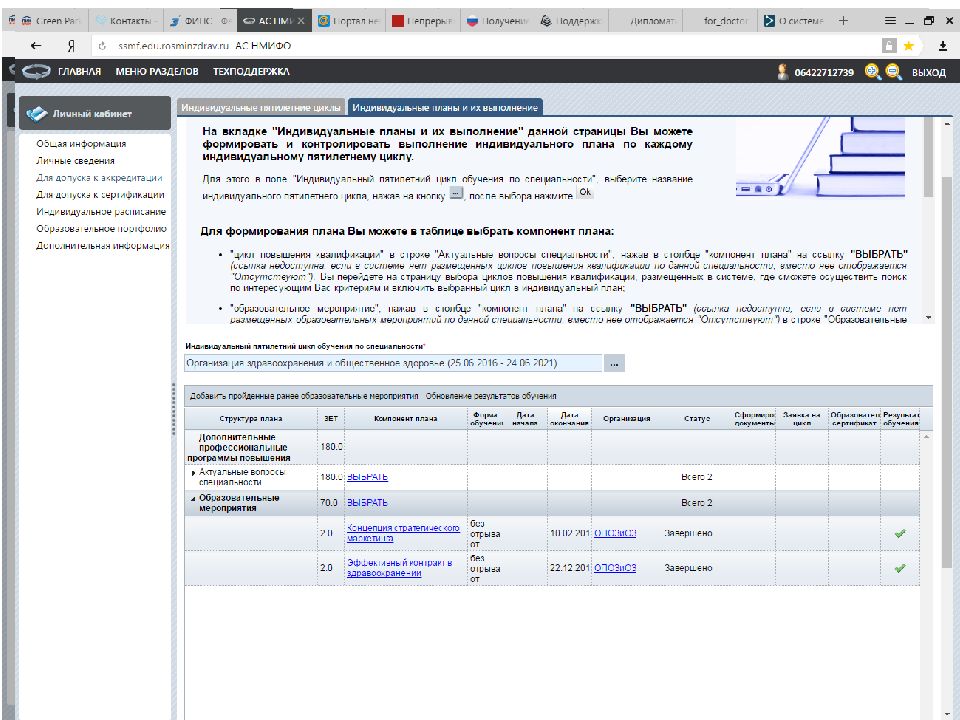The width and height of the screenshot is (960, 720).
Task: Click the specialty five-year cycle input field
Action: click(393, 363)
